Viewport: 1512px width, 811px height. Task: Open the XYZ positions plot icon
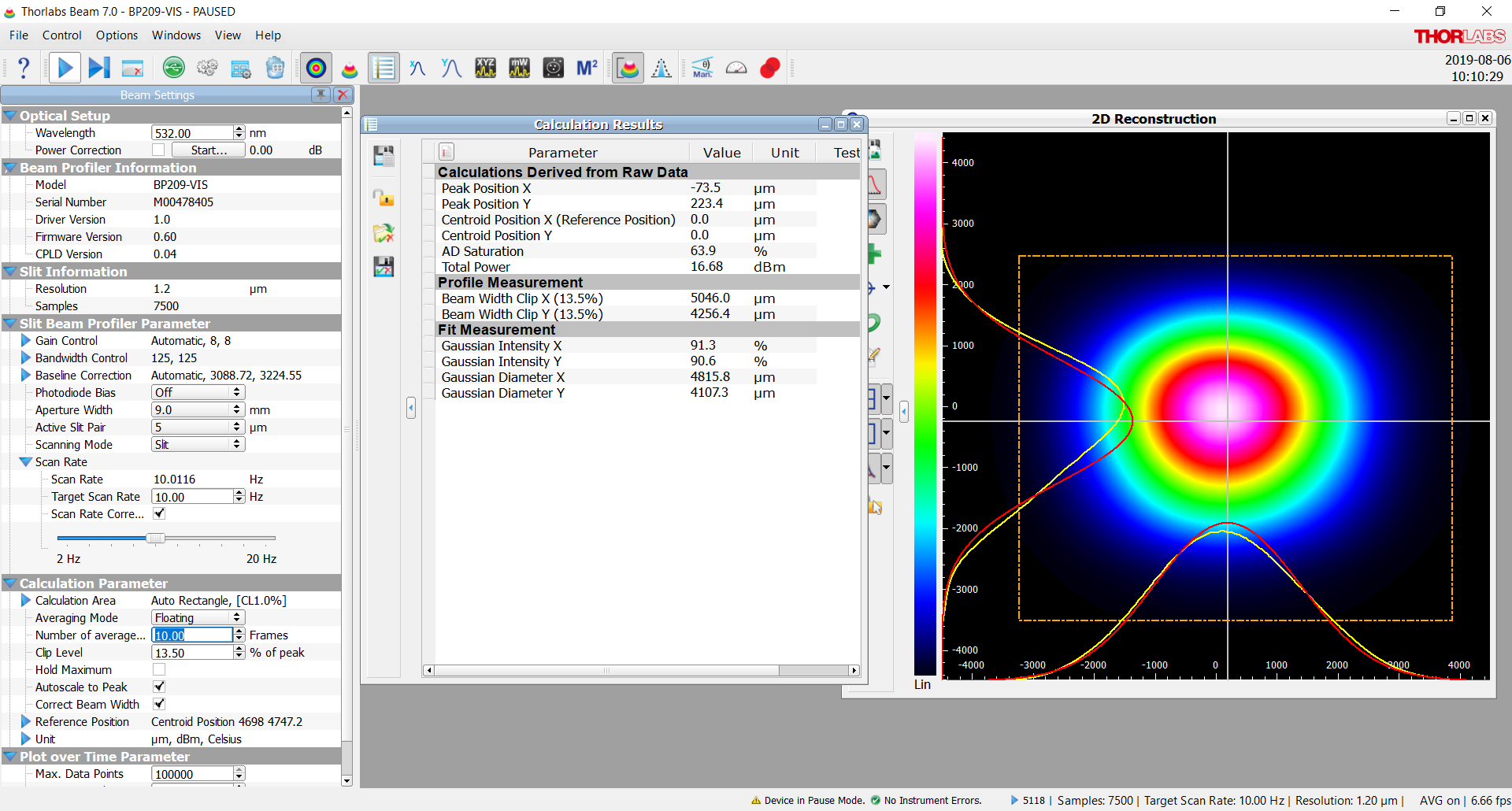tap(485, 69)
